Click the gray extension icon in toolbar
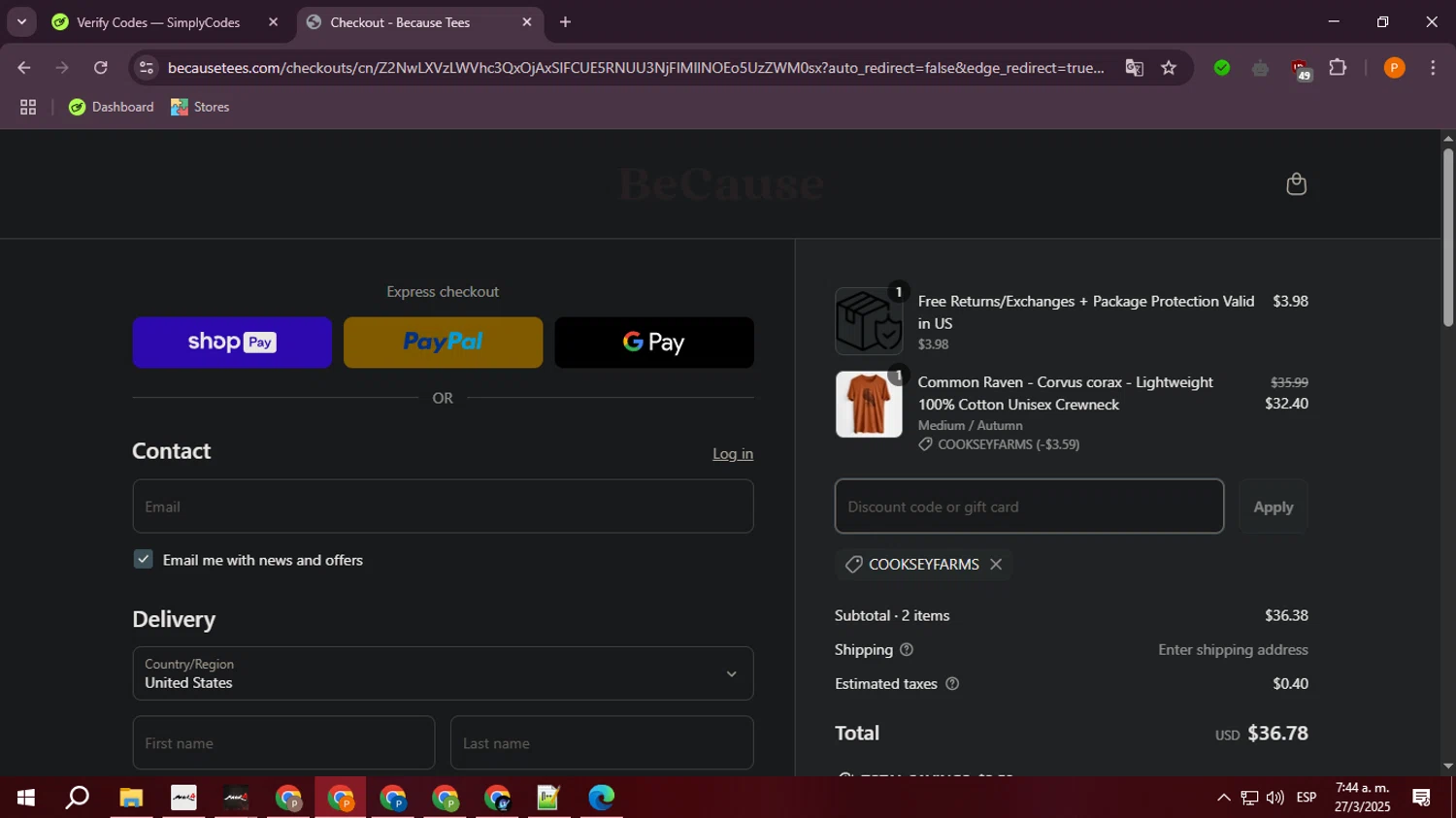The image size is (1456, 818). (1260, 68)
